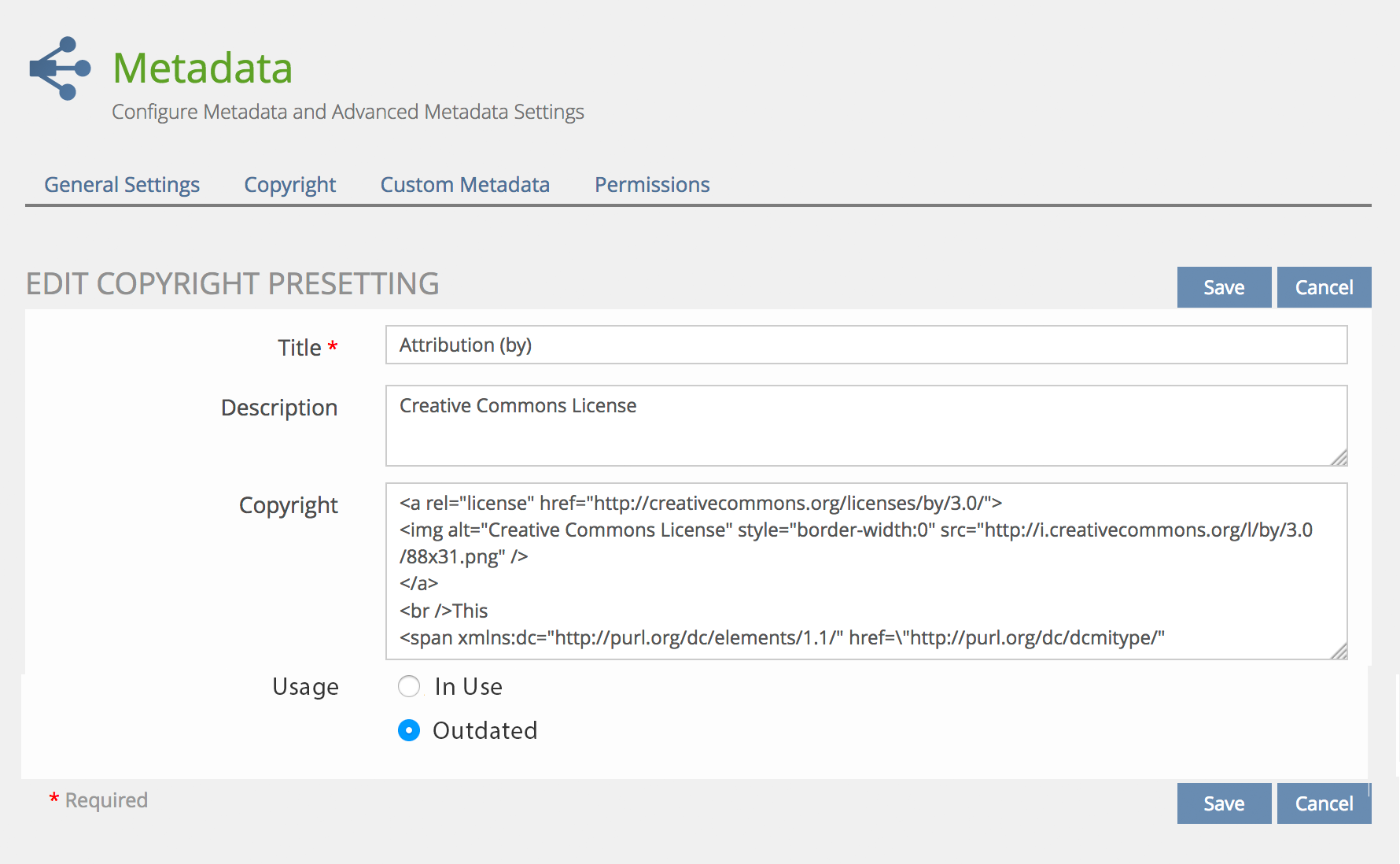Open the Permissions tab
Screen dimensions: 1400x864
[x=652, y=185]
